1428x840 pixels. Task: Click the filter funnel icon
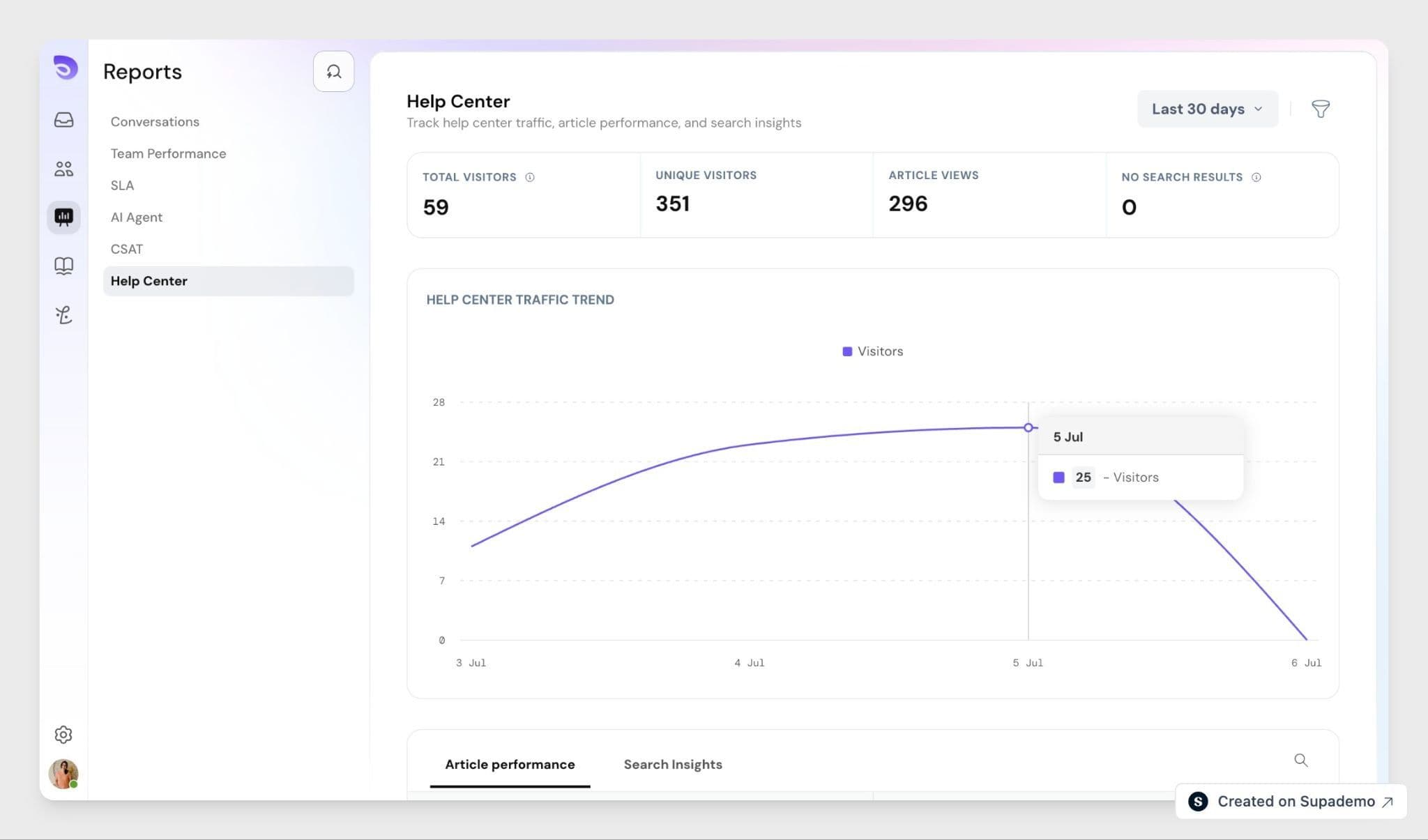[1320, 109]
